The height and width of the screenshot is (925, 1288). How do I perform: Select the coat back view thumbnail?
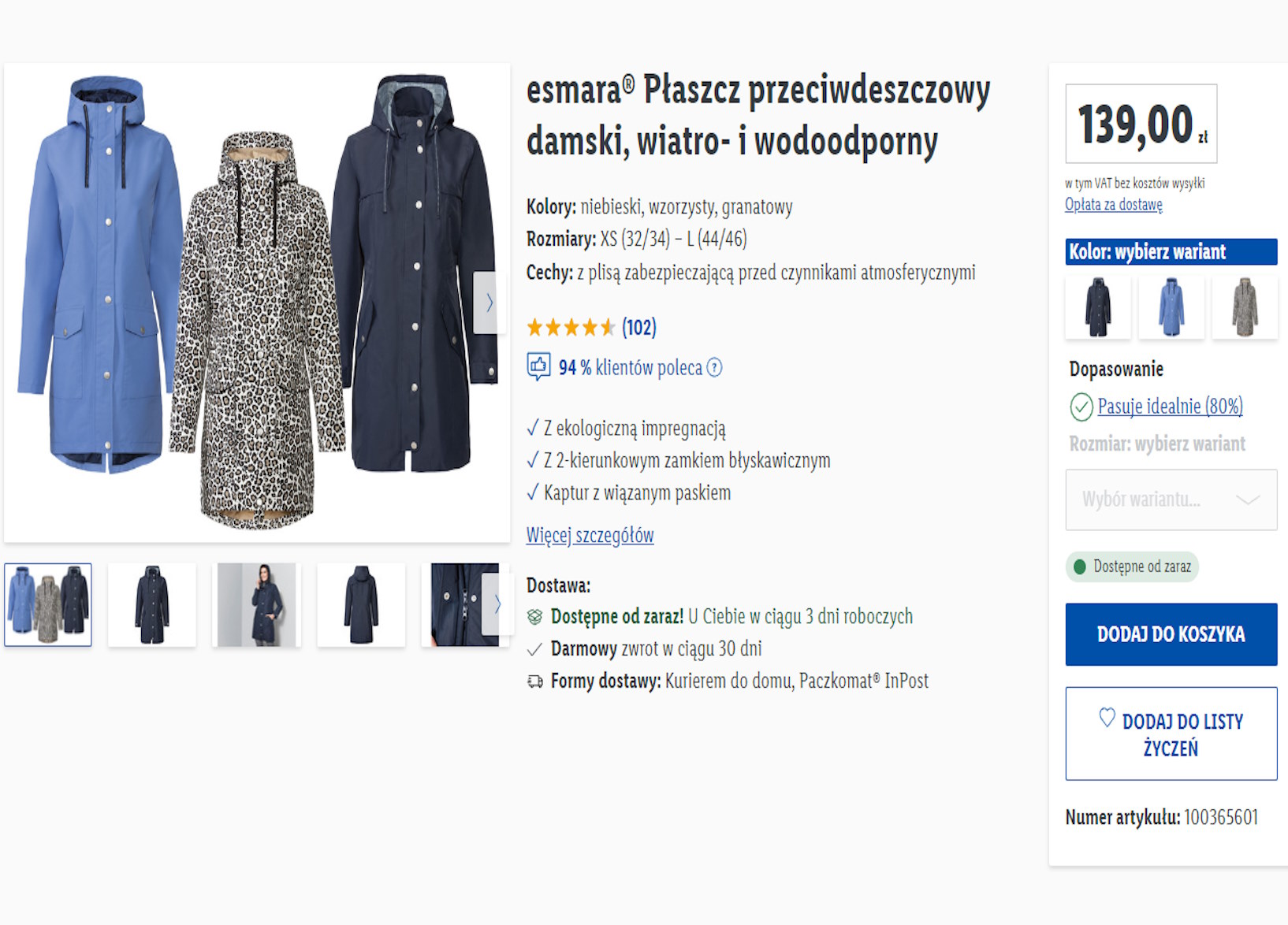click(x=361, y=605)
